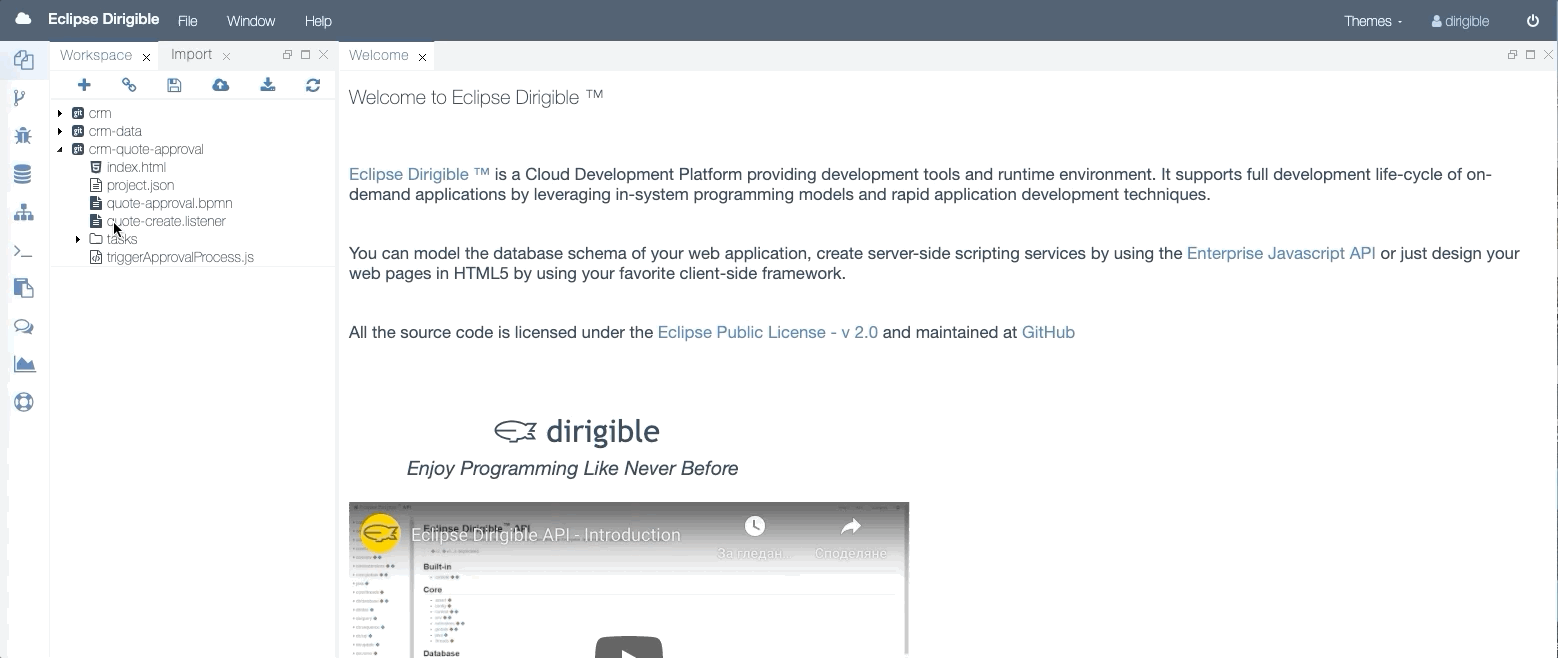
Task: Expand the crm project node
Action: coord(60,113)
